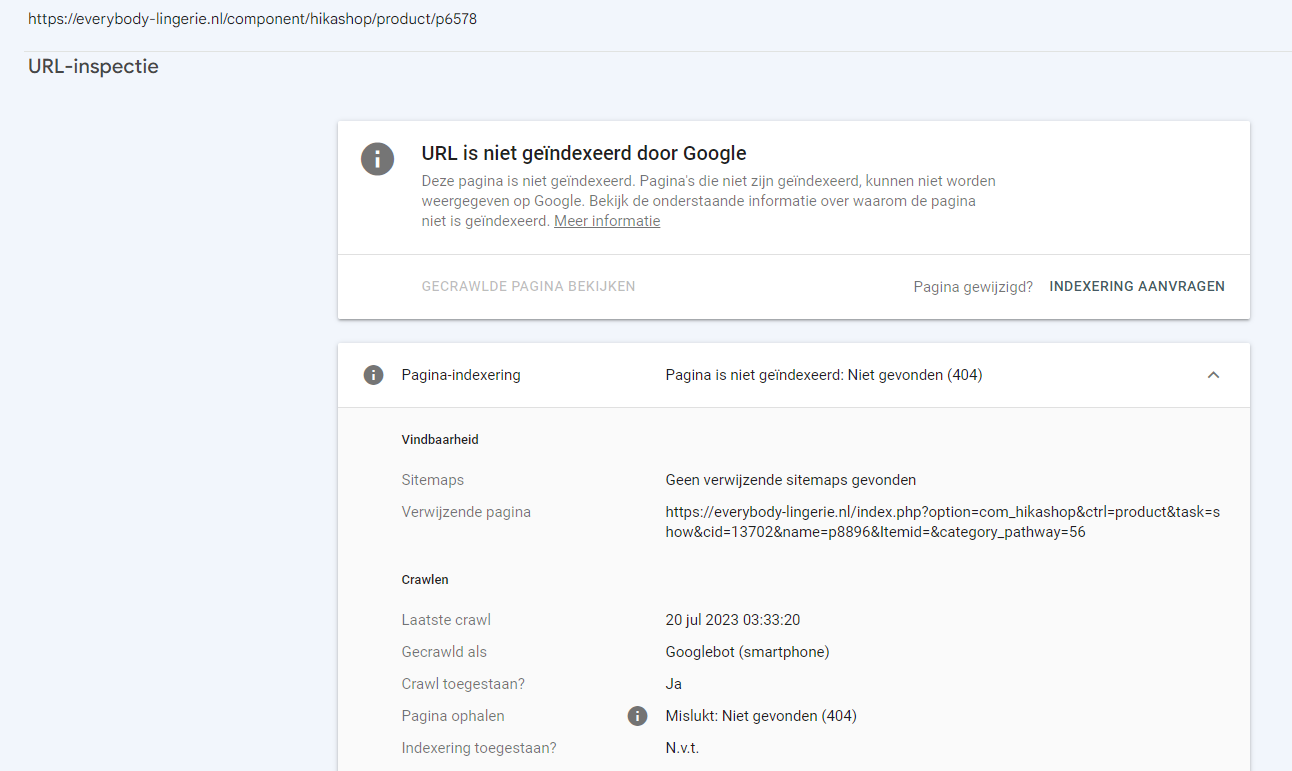Click the 'URL is niet geïndexeerd door Google' heading

coord(584,153)
